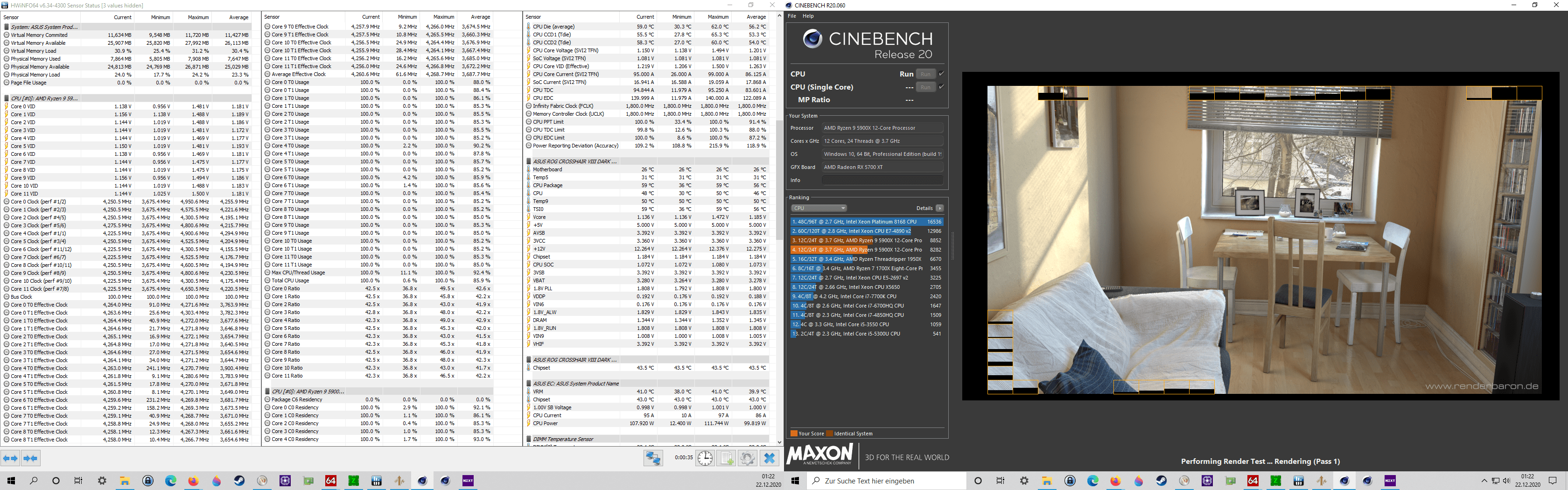The width and height of the screenshot is (1568, 490).
Task: Click 'CPU Die (average)' temperature row
Action: pos(646,27)
